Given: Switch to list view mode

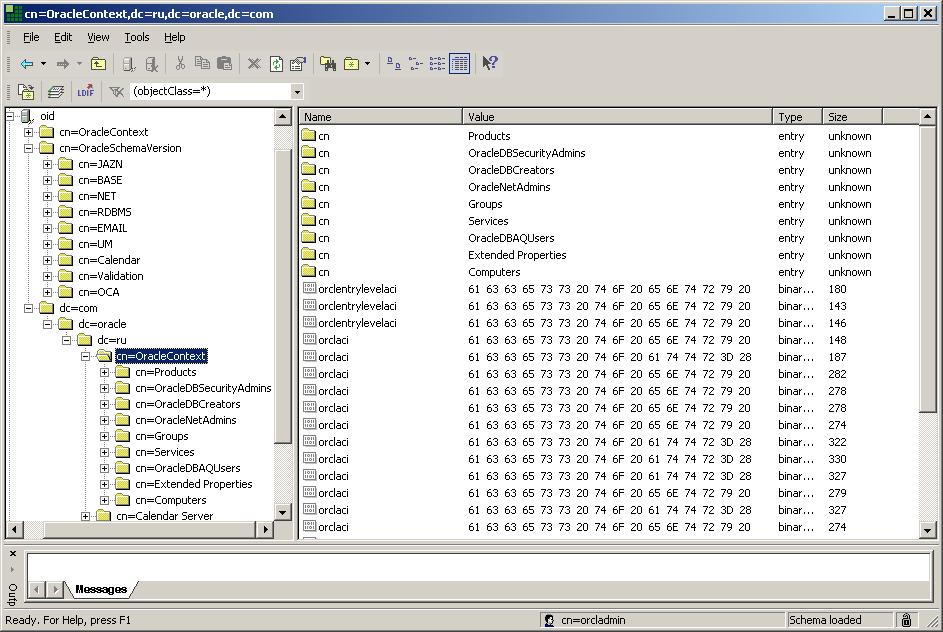Looking at the screenshot, I should point(437,63).
